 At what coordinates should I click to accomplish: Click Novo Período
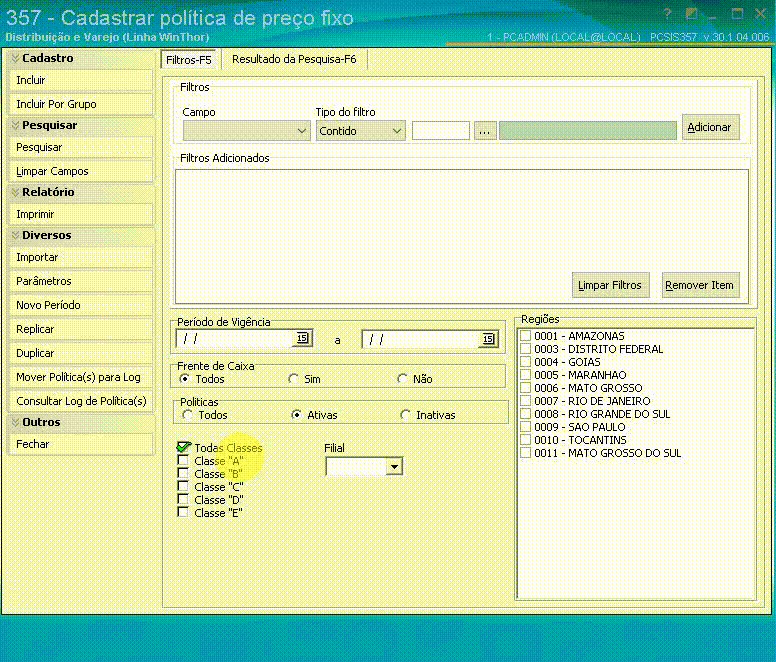point(81,305)
